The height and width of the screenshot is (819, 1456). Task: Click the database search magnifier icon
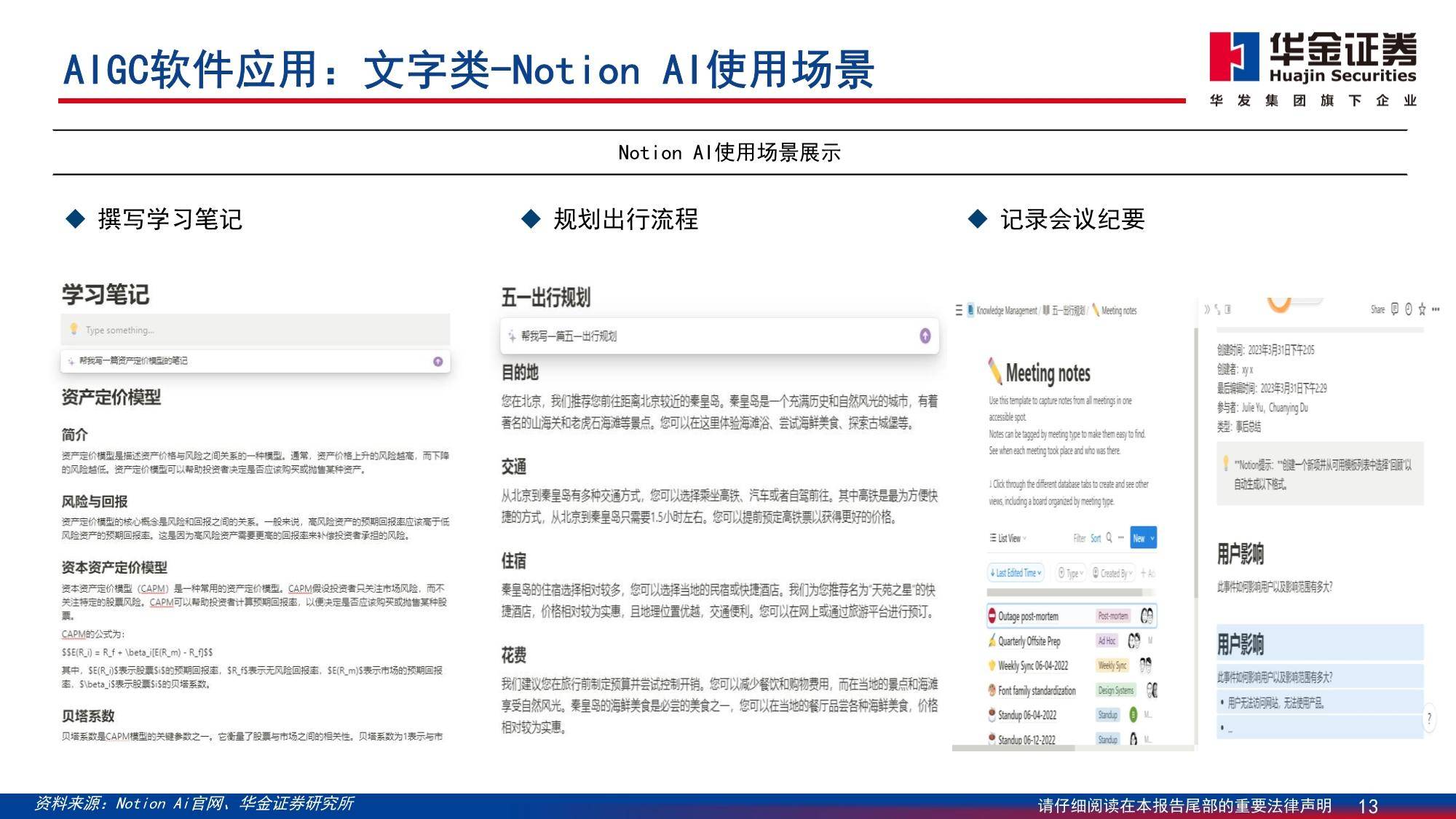pyautogui.click(x=1109, y=537)
